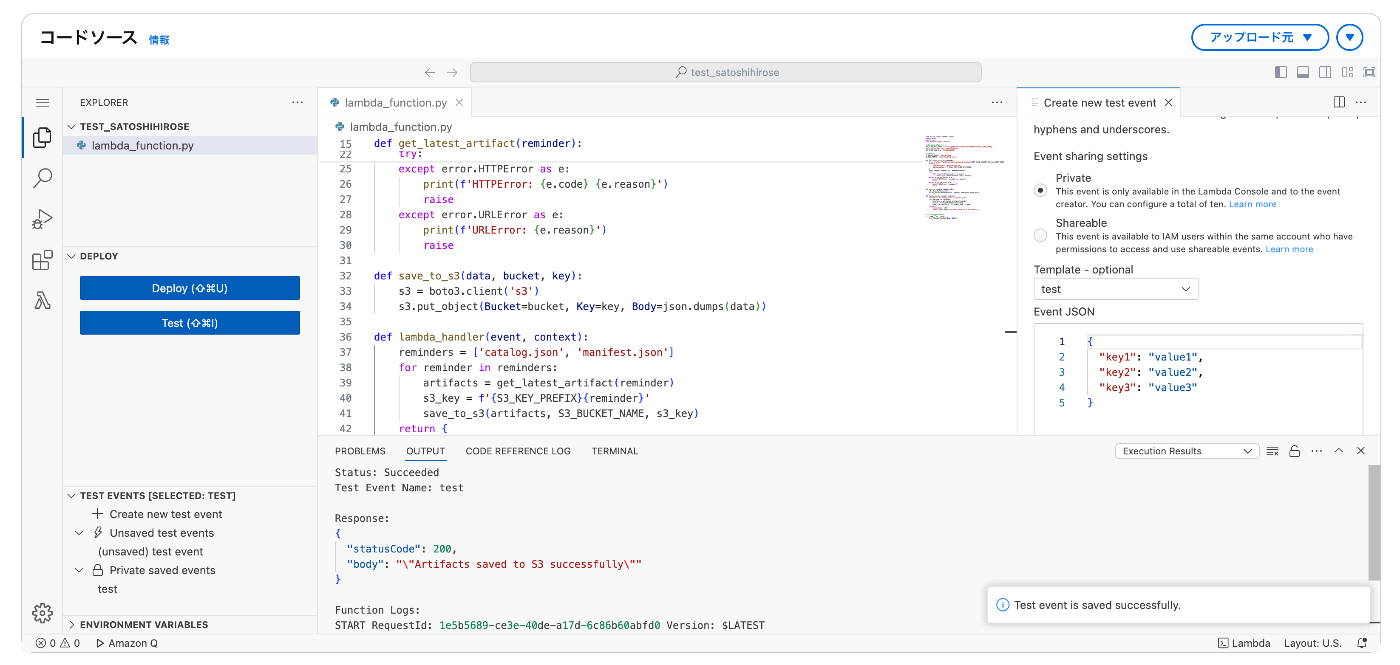Open the hamburger menu in the activity bar

click(42, 102)
